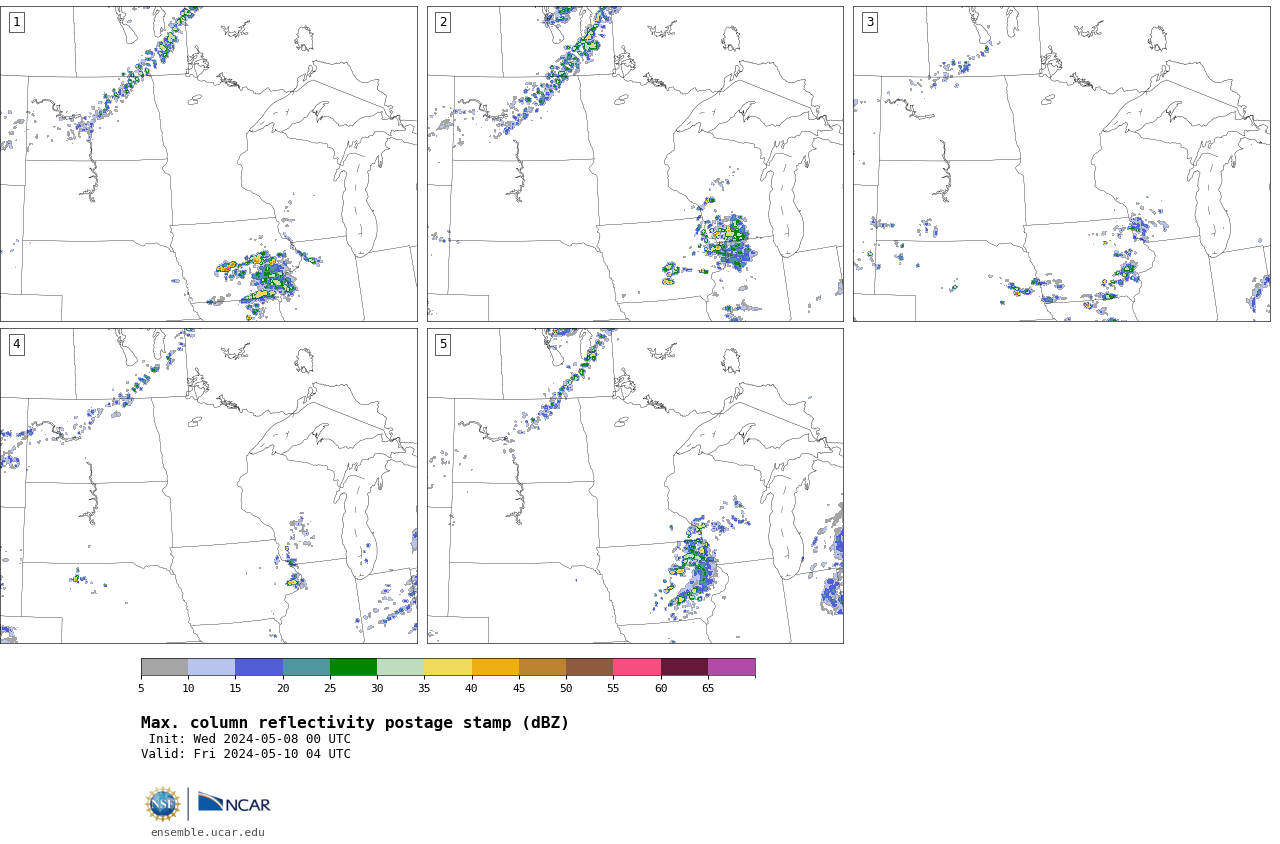
Task: Click the panel number label 3
Action: point(869,22)
